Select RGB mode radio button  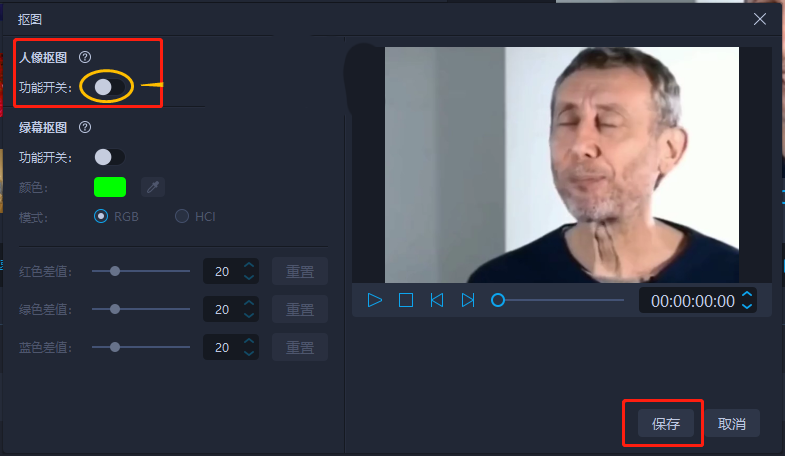click(101, 216)
